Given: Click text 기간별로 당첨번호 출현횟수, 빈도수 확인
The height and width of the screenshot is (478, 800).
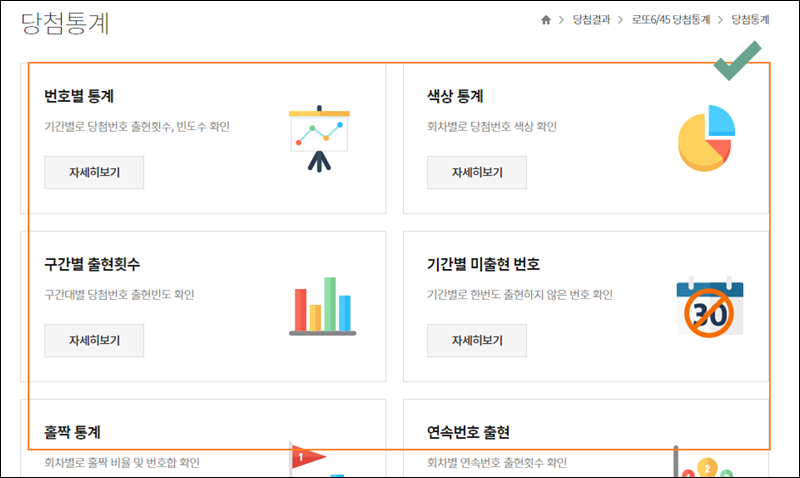Looking at the screenshot, I should click(x=137, y=126).
